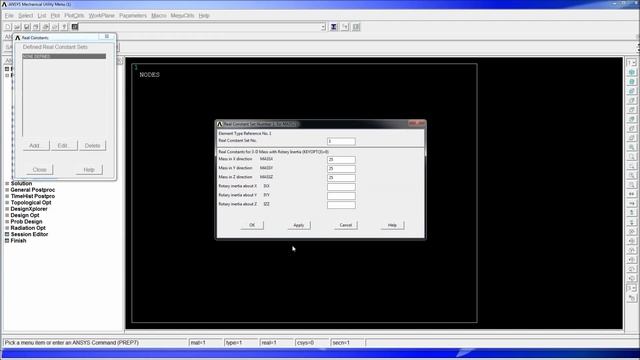Screen dimensions: 640x360
Task: Select NONE DEFINED list entry
Action: tap(64, 56)
